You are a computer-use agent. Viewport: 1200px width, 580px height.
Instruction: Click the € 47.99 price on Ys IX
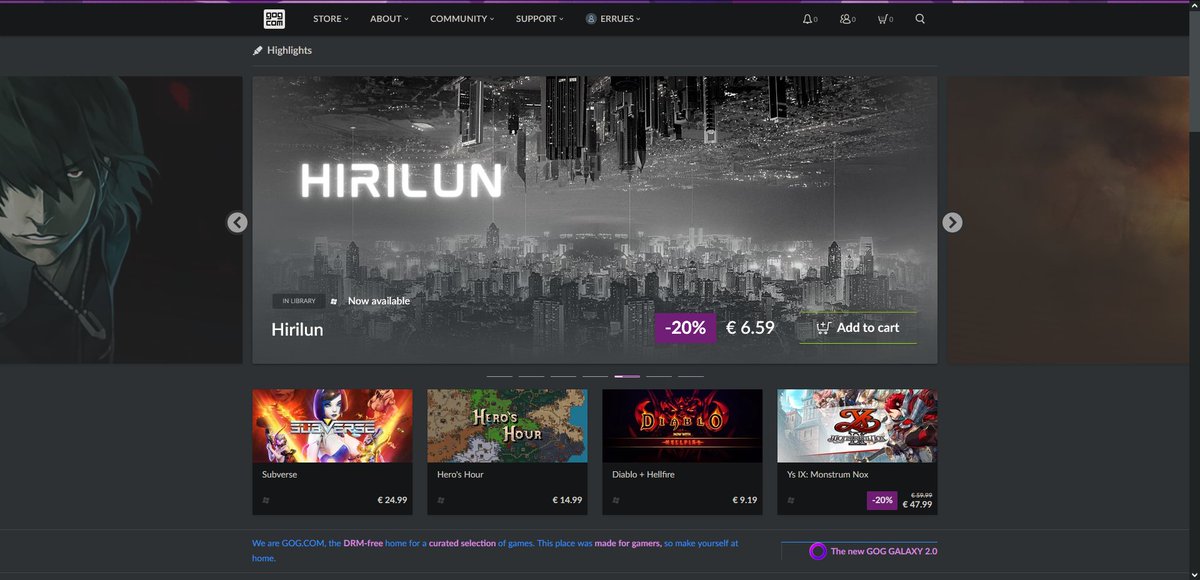click(917, 505)
